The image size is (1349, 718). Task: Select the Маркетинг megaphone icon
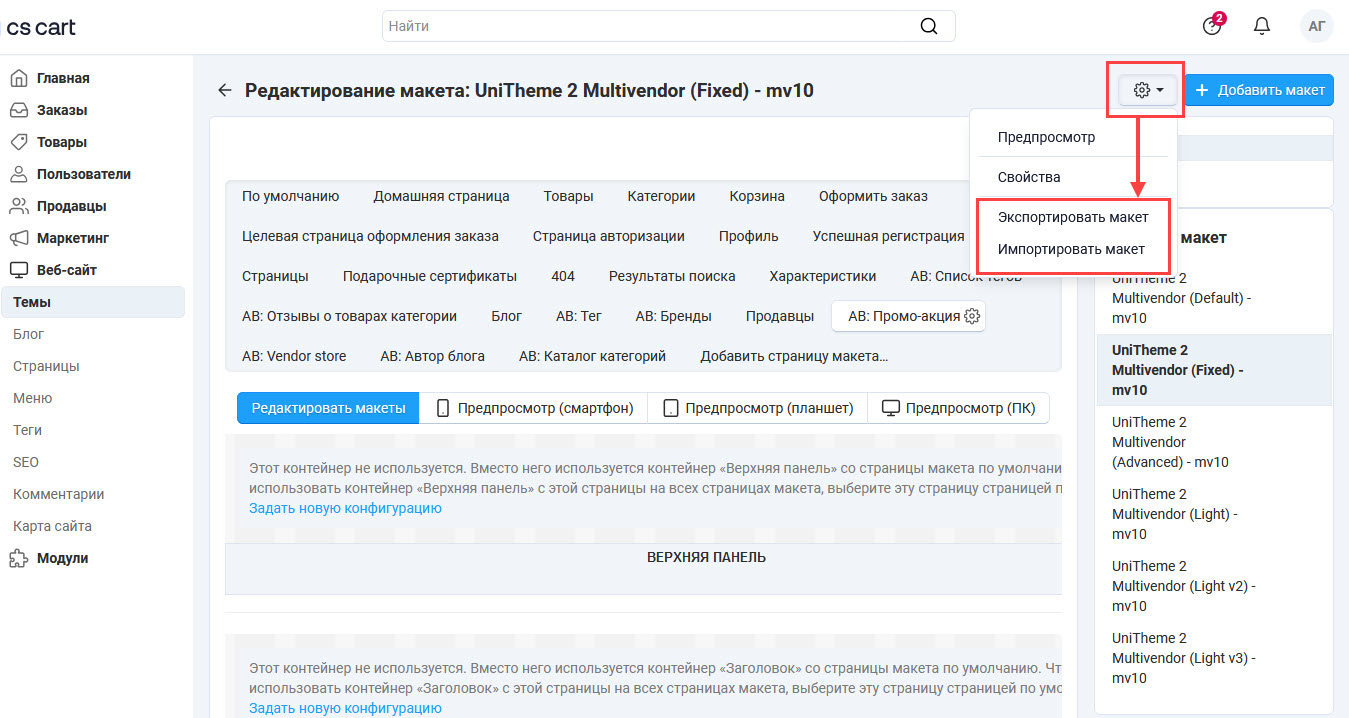(x=20, y=237)
